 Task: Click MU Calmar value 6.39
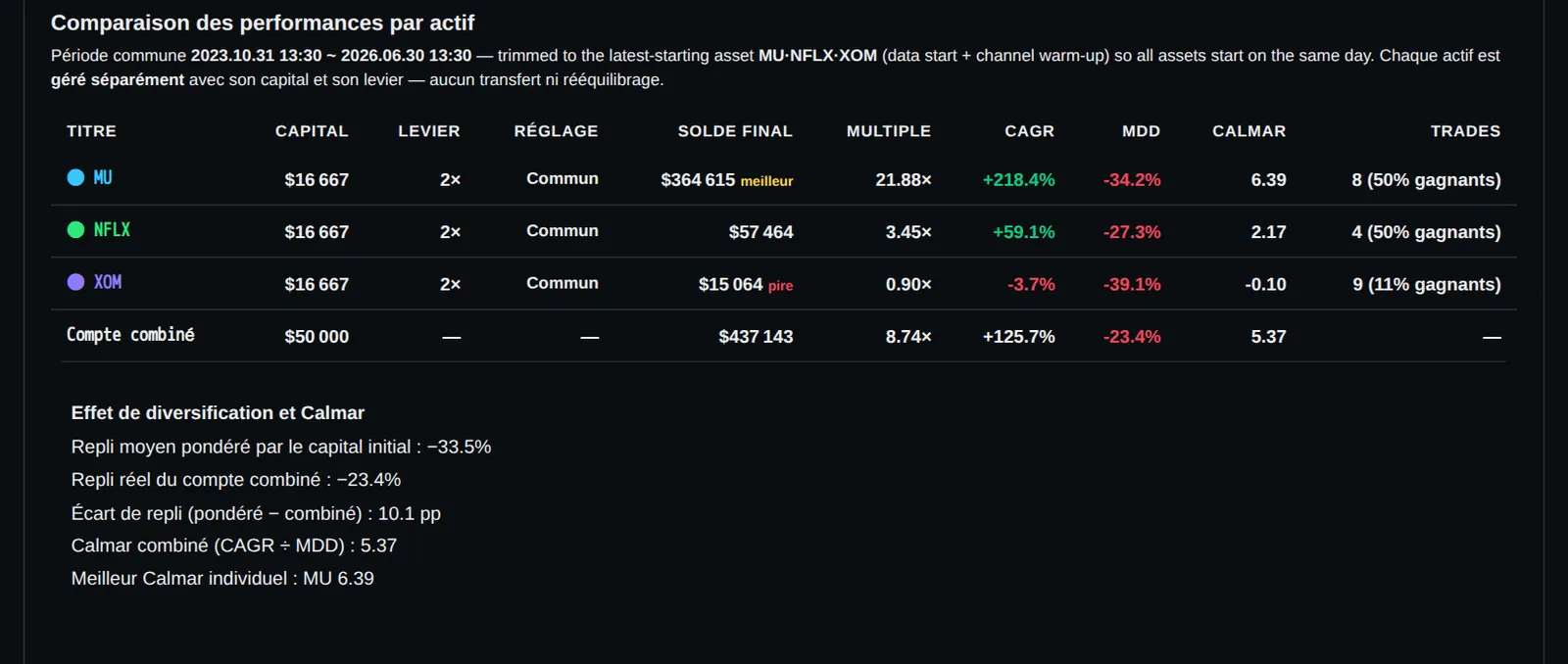pos(1268,179)
